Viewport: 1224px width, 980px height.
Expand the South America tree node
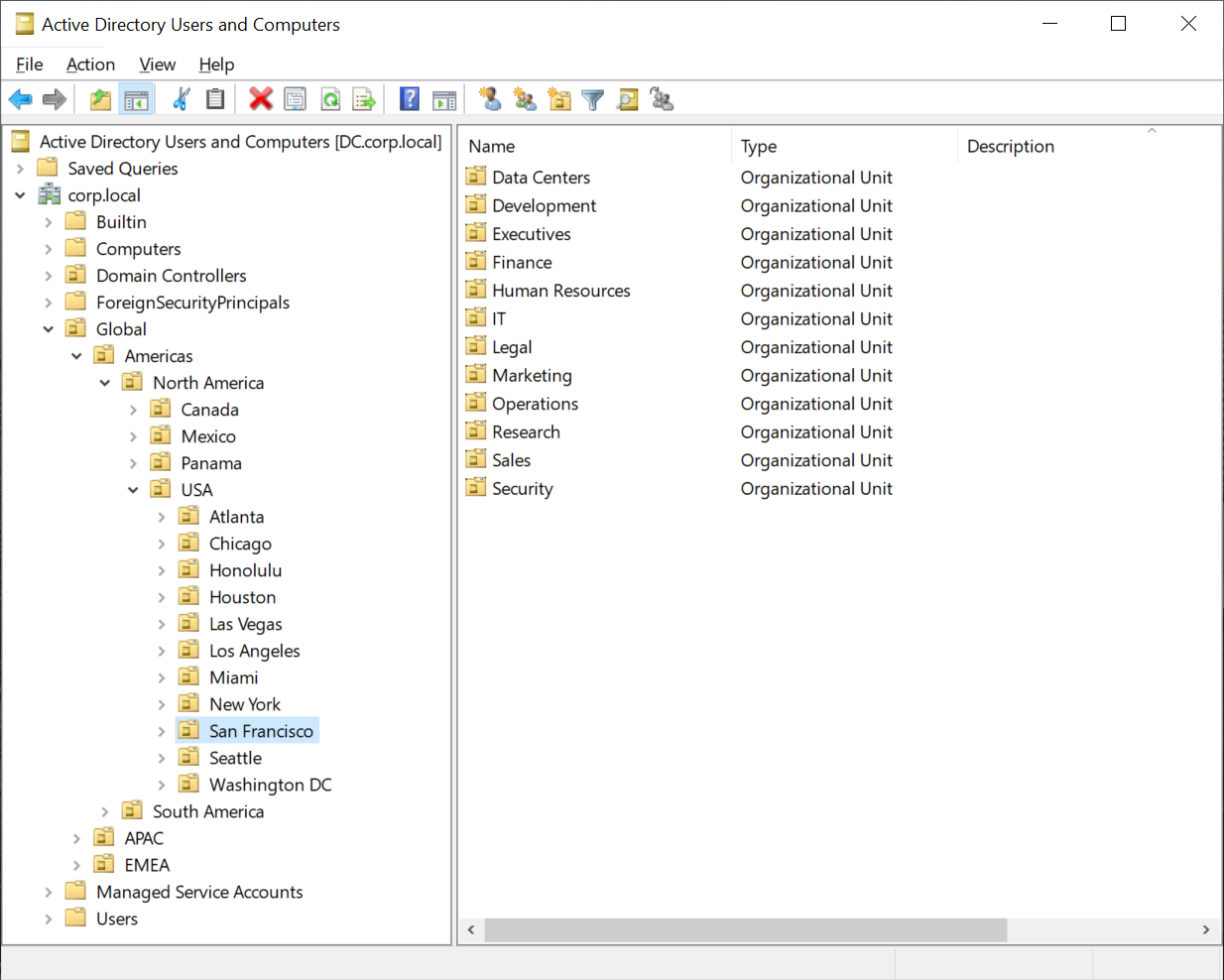[x=105, y=810]
